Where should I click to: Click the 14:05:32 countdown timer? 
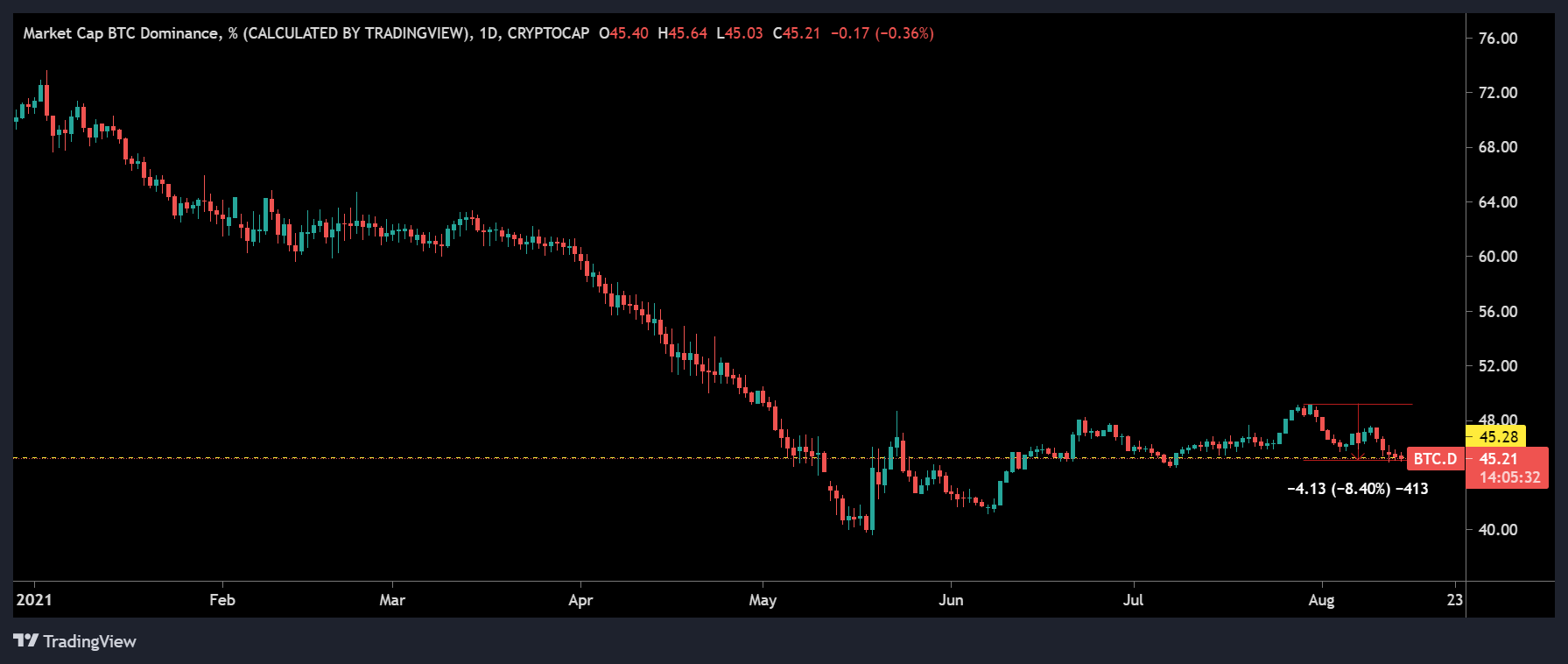pos(1509,477)
